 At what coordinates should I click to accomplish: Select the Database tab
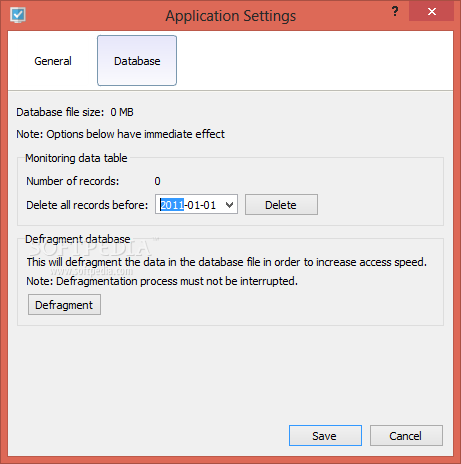coord(137,61)
